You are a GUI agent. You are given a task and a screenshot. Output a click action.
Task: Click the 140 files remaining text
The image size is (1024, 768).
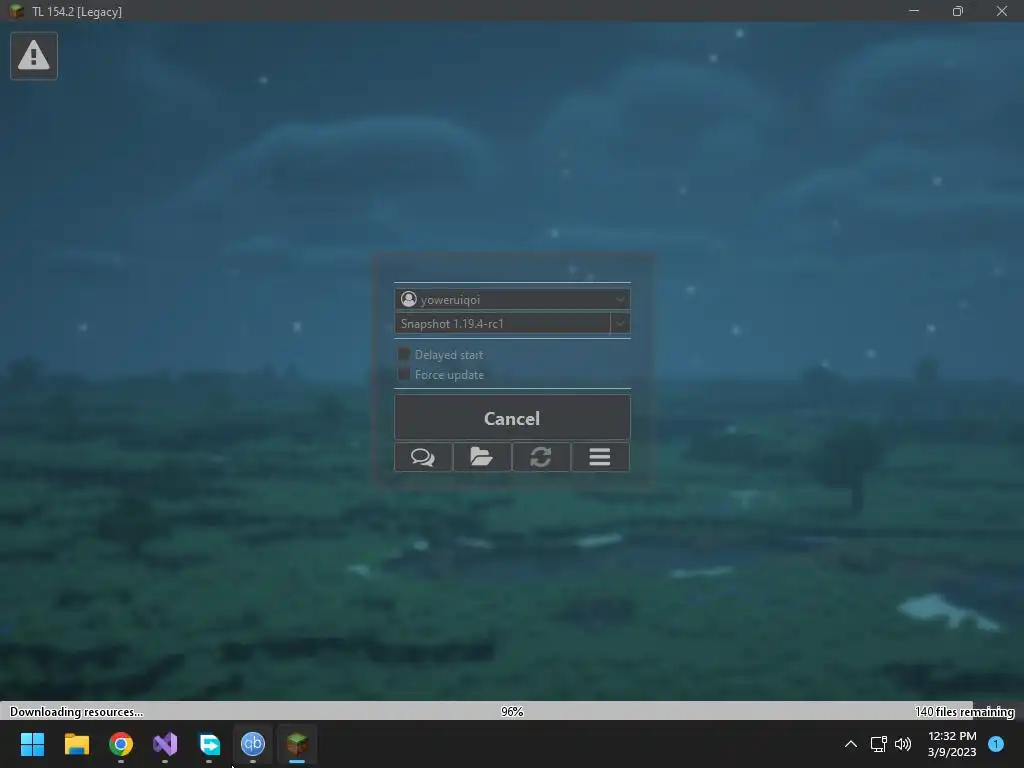pyautogui.click(x=965, y=712)
